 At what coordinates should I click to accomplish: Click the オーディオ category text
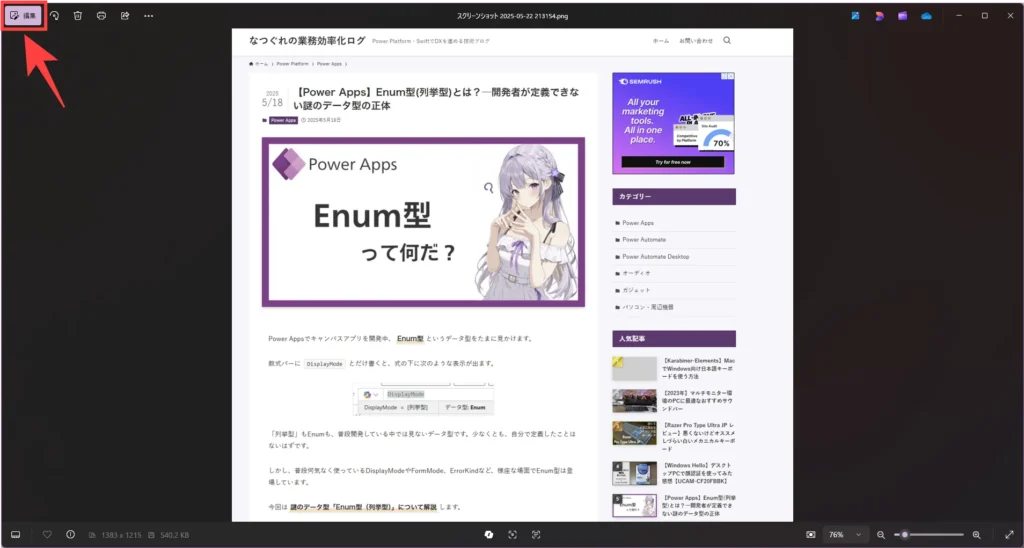pyautogui.click(x=636, y=273)
